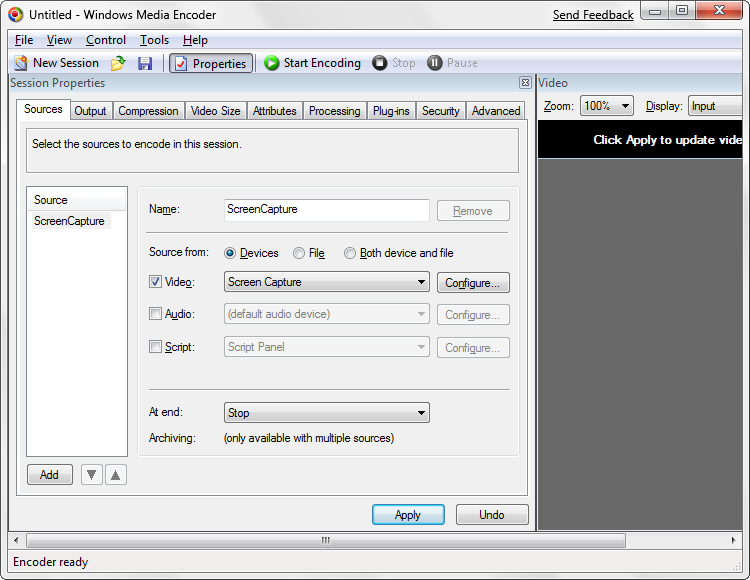Click the New Session toolbar icon
Viewport: 750px width, 580px height.
pyautogui.click(x=21, y=63)
